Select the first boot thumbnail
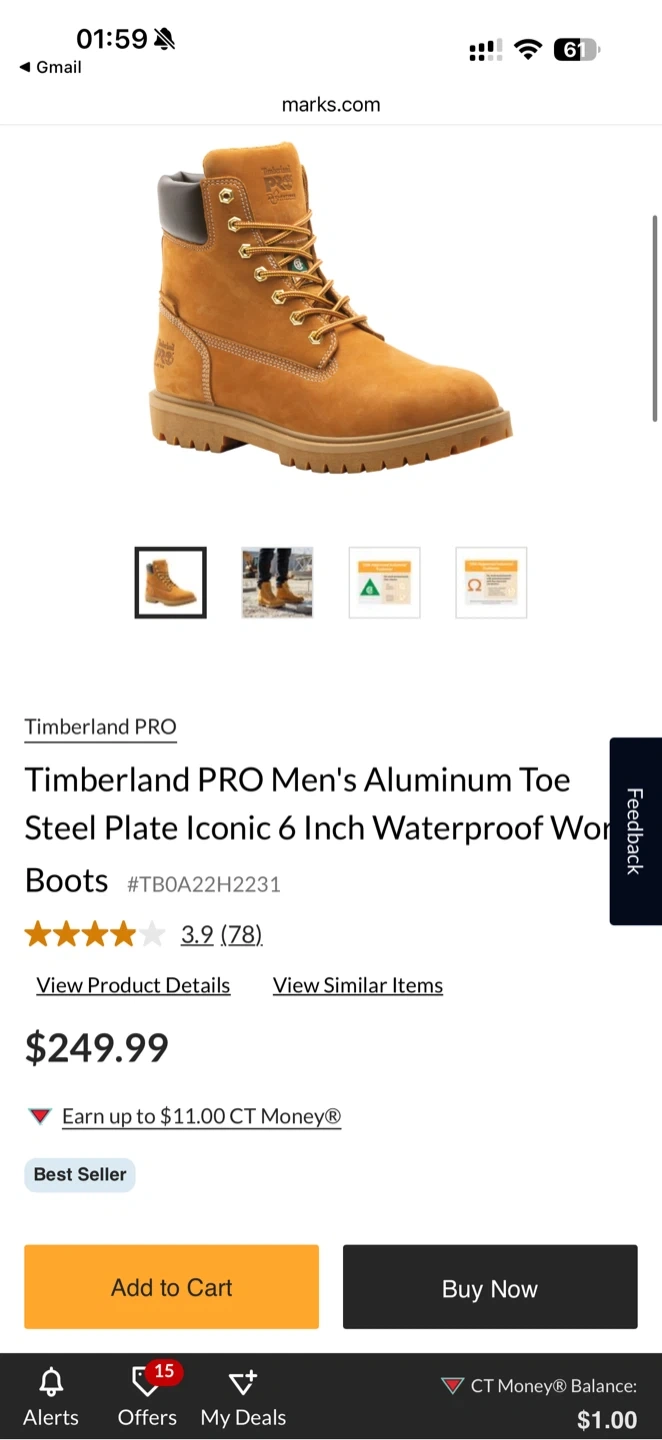The width and height of the screenshot is (662, 1440). (x=171, y=583)
